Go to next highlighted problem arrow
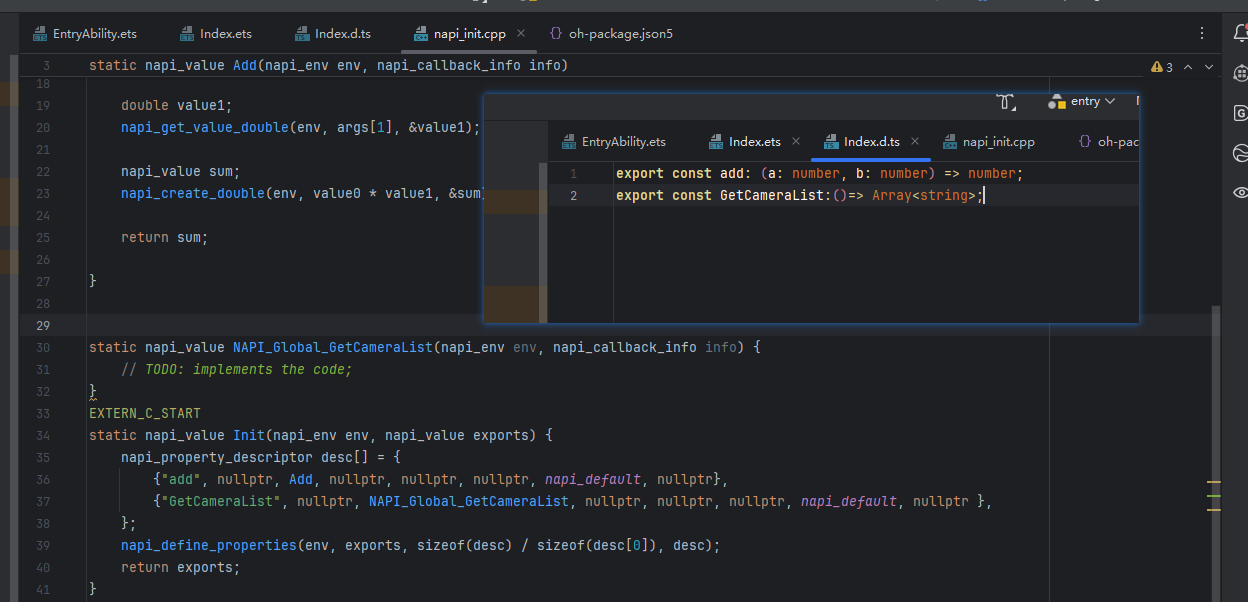 point(1209,67)
